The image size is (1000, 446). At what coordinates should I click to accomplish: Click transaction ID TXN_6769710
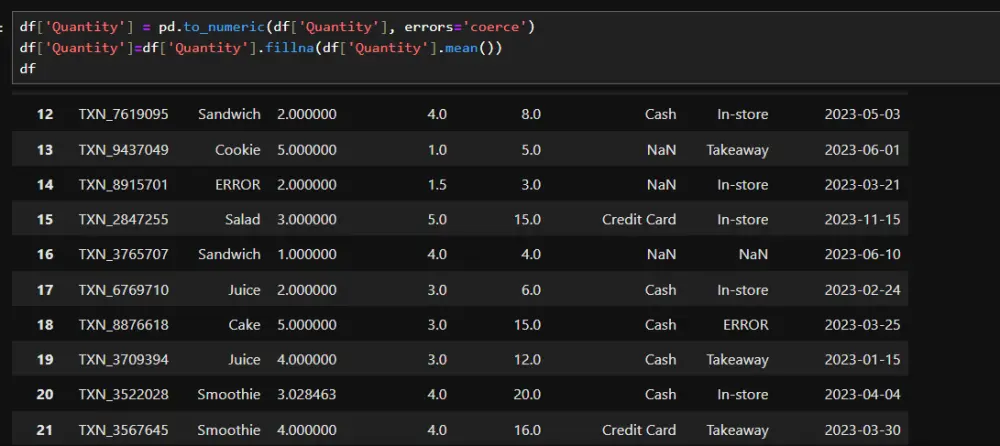click(x=124, y=290)
